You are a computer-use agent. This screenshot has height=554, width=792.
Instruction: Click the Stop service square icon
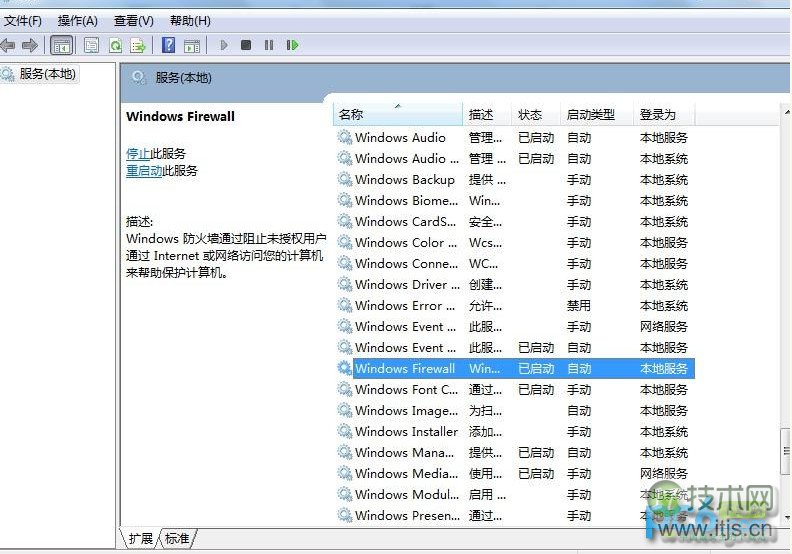[246, 45]
